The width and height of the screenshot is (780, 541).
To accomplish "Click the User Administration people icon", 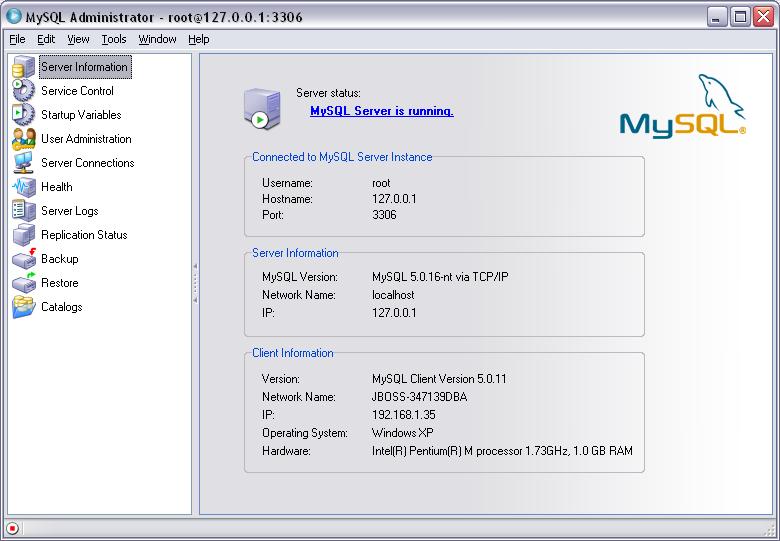I will pos(23,139).
